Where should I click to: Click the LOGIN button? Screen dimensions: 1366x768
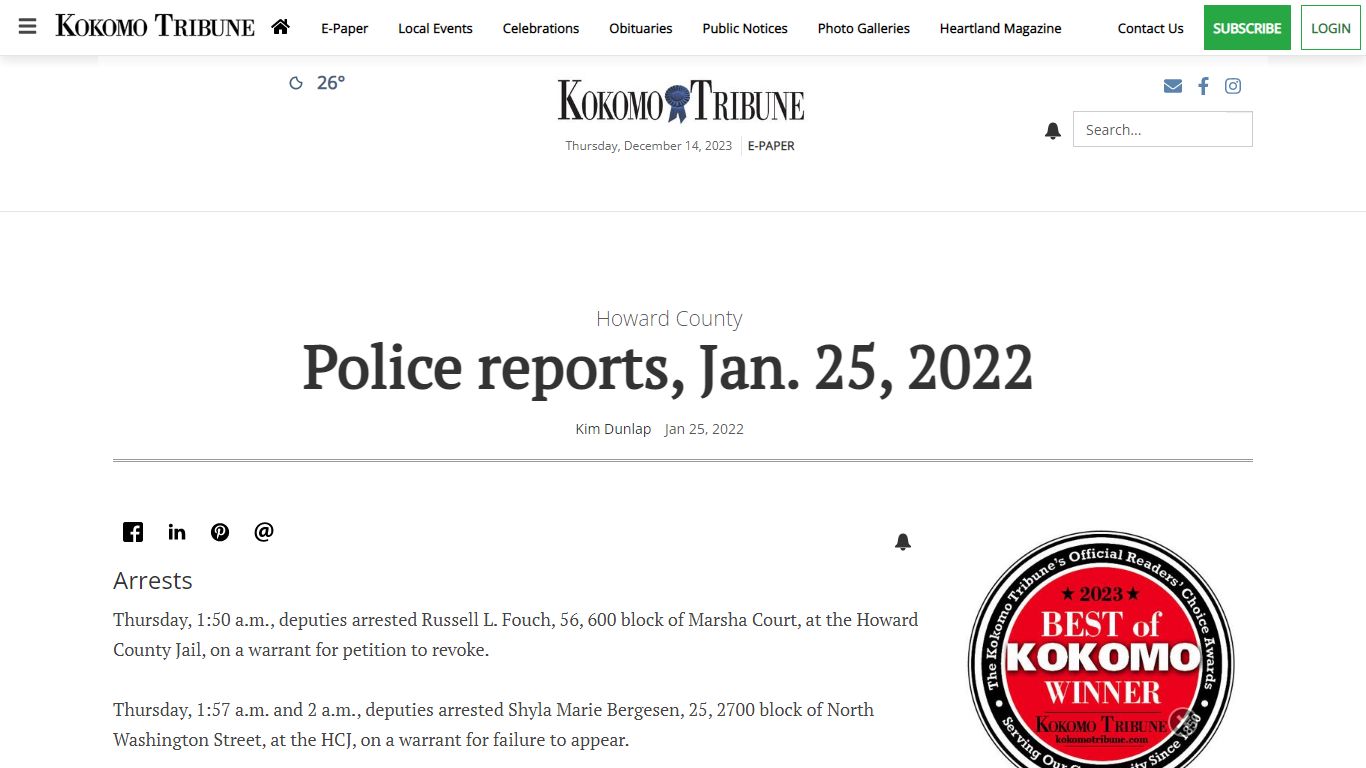click(1331, 28)
